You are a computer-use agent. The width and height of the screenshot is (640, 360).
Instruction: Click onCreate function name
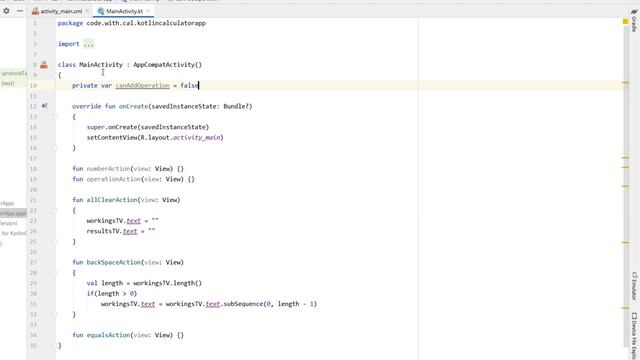133,106
